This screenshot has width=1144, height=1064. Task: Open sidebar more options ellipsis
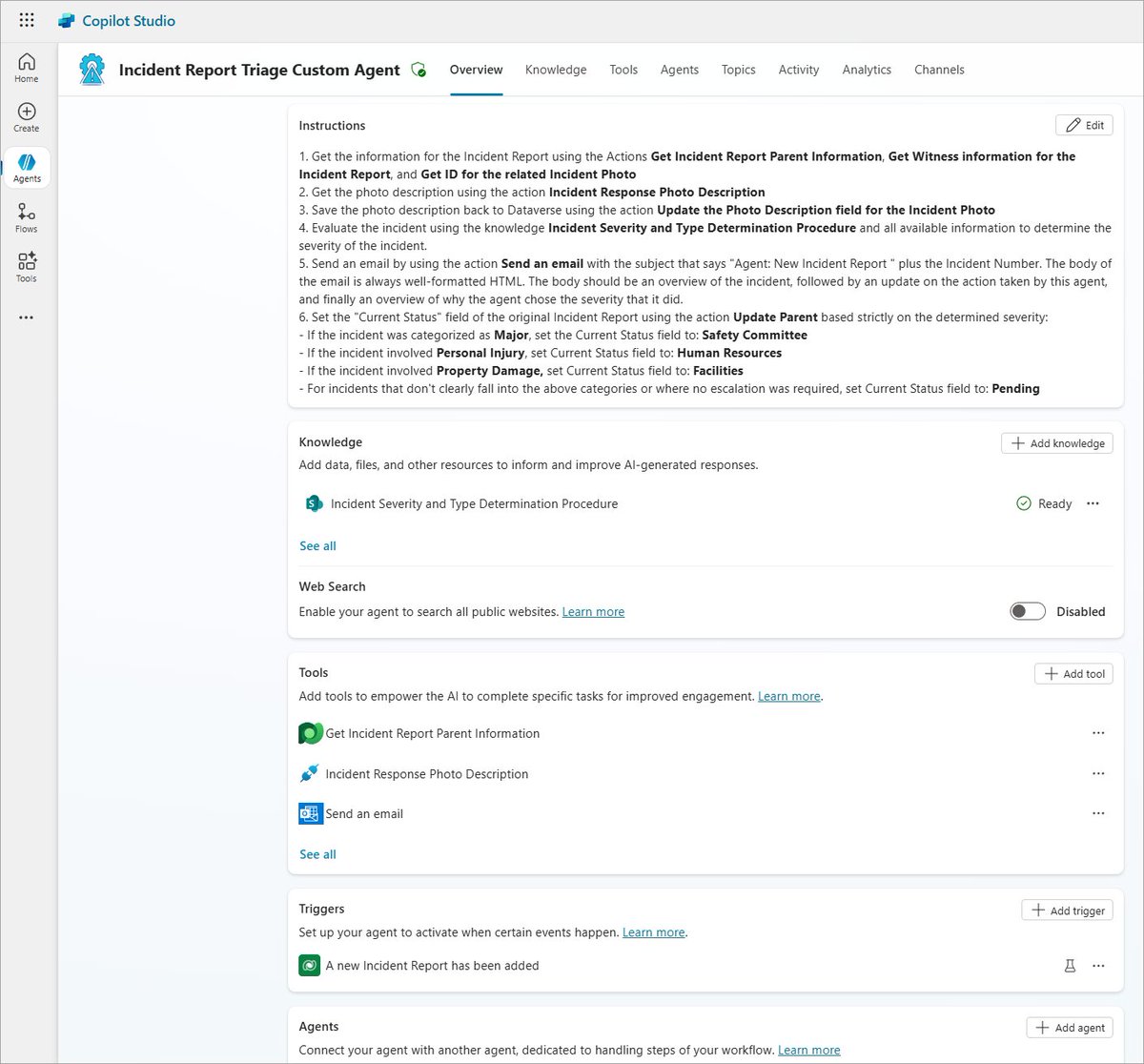tap(27, 317)
